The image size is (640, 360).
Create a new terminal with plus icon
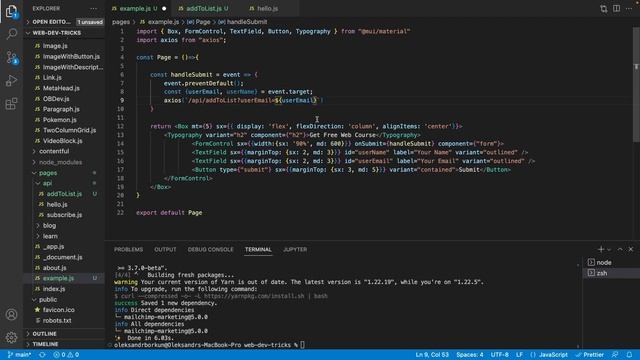[x=600, y=249]
